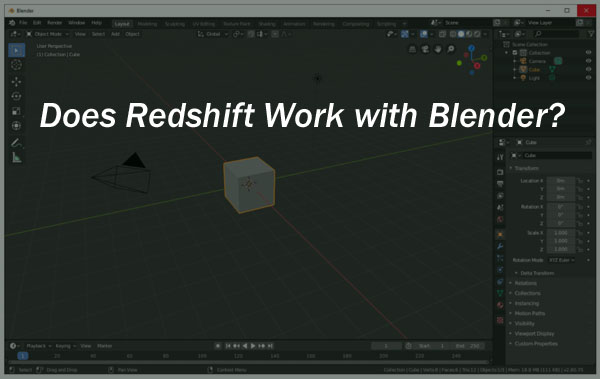The image size is (600, 379).
Task: Click the outliner filter funnel icon
Action: tap(591, 34)
